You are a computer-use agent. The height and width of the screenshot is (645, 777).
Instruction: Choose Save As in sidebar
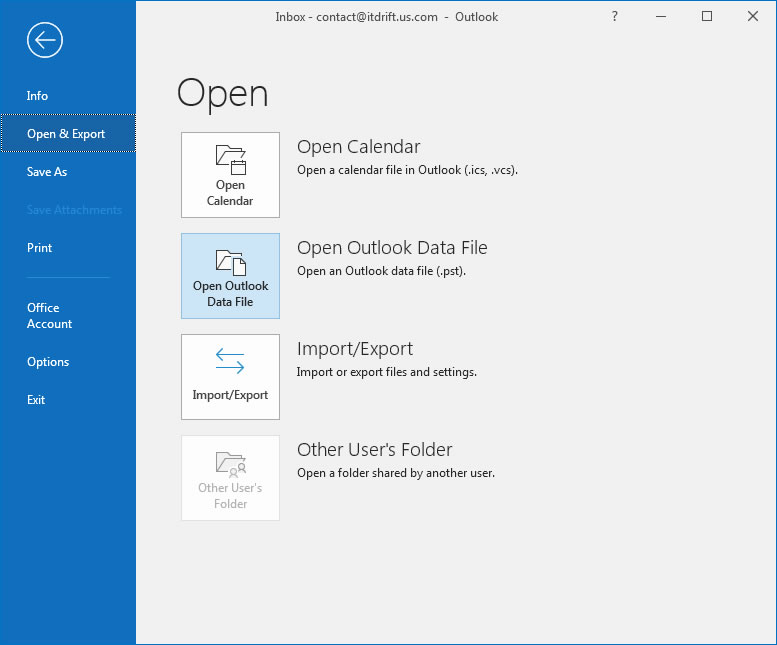(x=68, y=171)
